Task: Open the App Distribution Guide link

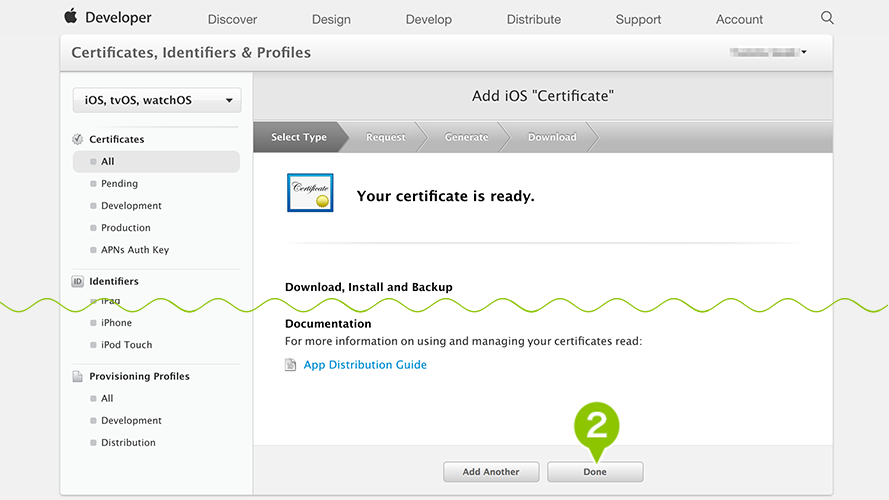Action: (x=365, y=365)
